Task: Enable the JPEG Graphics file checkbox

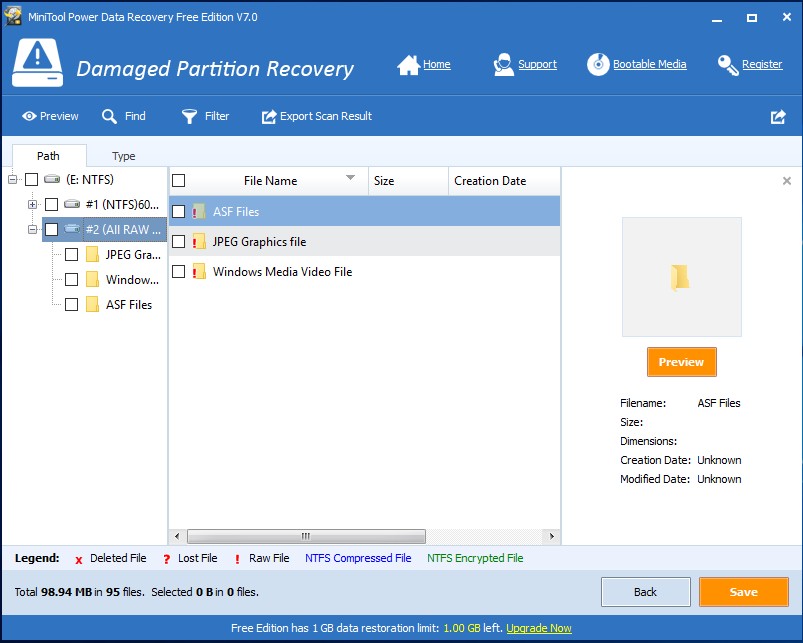Action: pyautogui.click(x=181, y=241)
